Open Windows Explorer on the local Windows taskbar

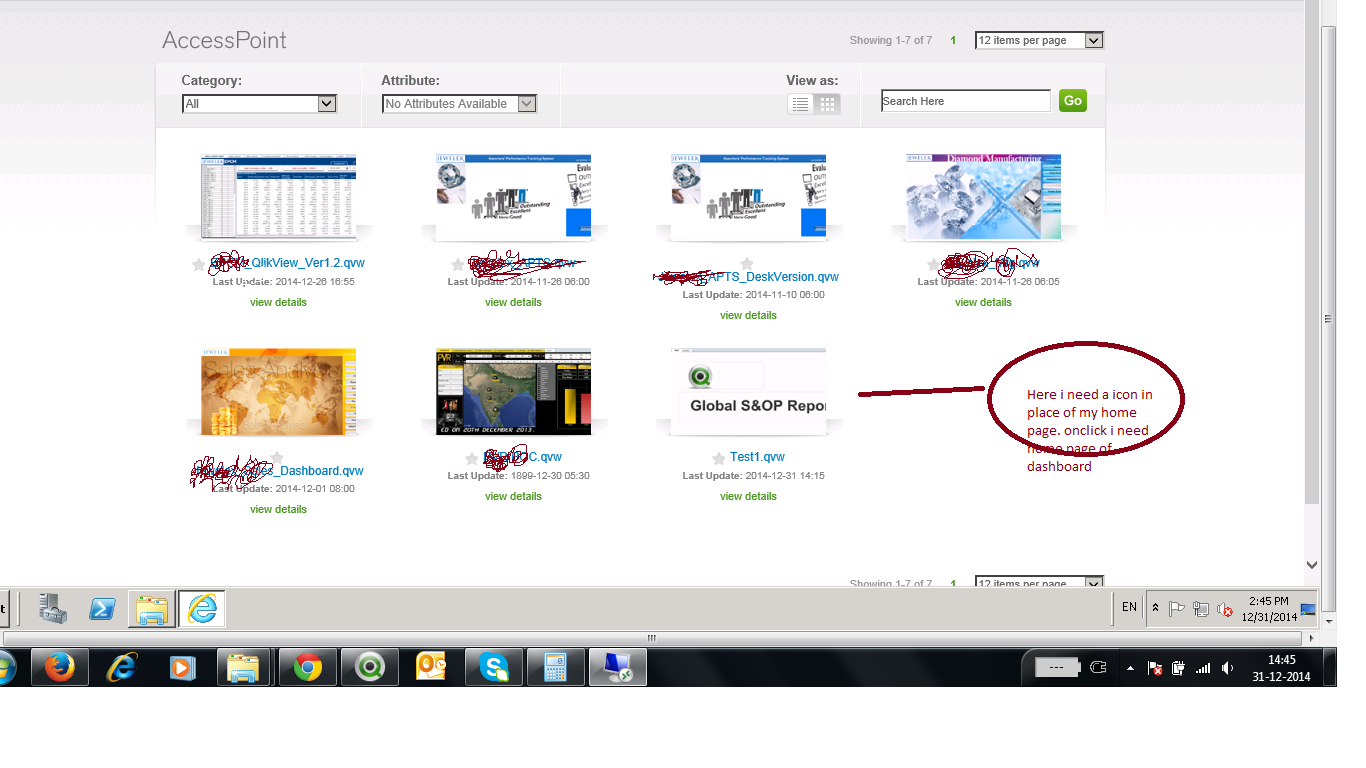(x=244, y=667)
